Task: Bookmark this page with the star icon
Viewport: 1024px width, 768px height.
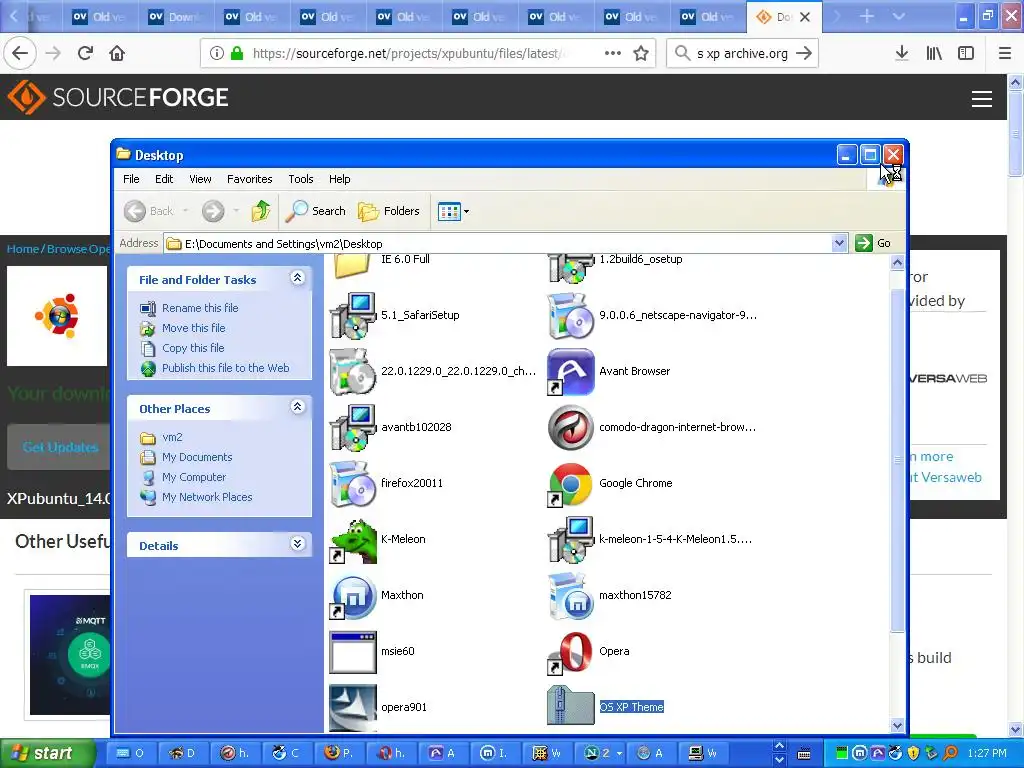Action: tap(641, 54)
